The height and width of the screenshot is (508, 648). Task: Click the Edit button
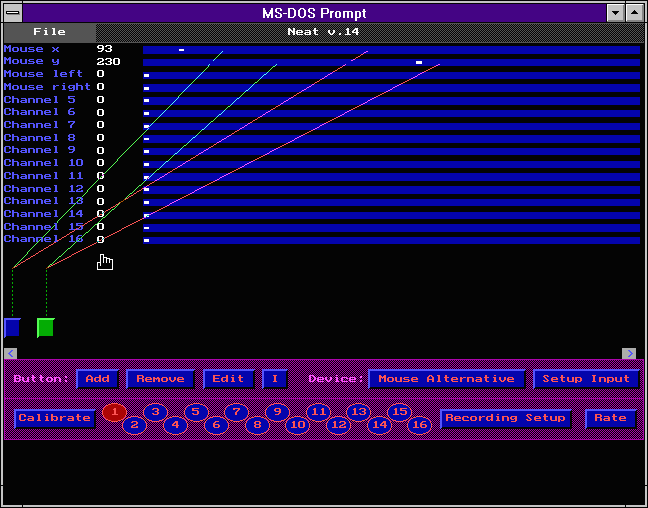pos(229,379)
